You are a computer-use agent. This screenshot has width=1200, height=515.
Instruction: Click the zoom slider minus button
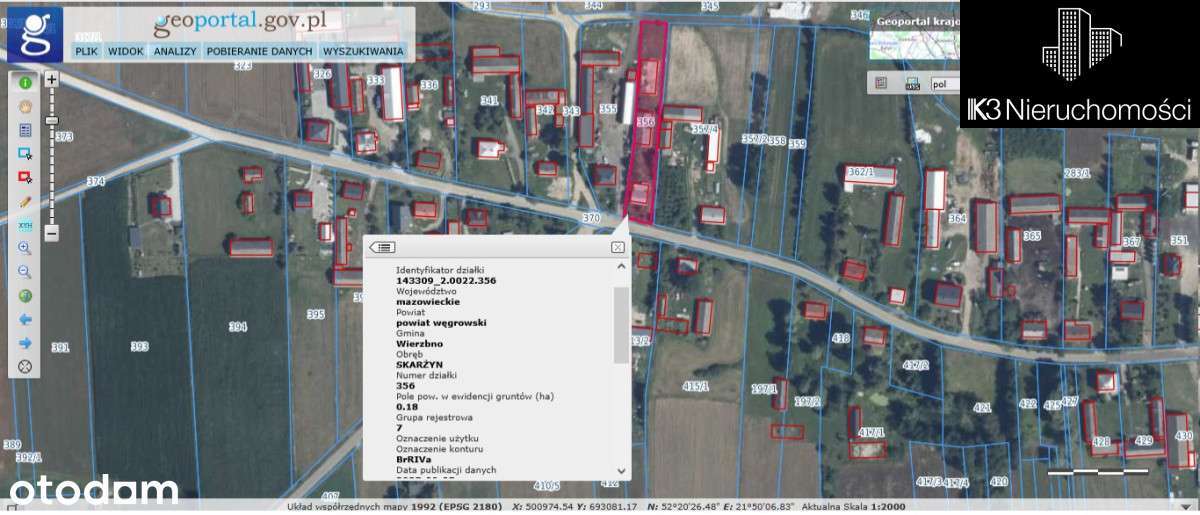coord(52,233)
